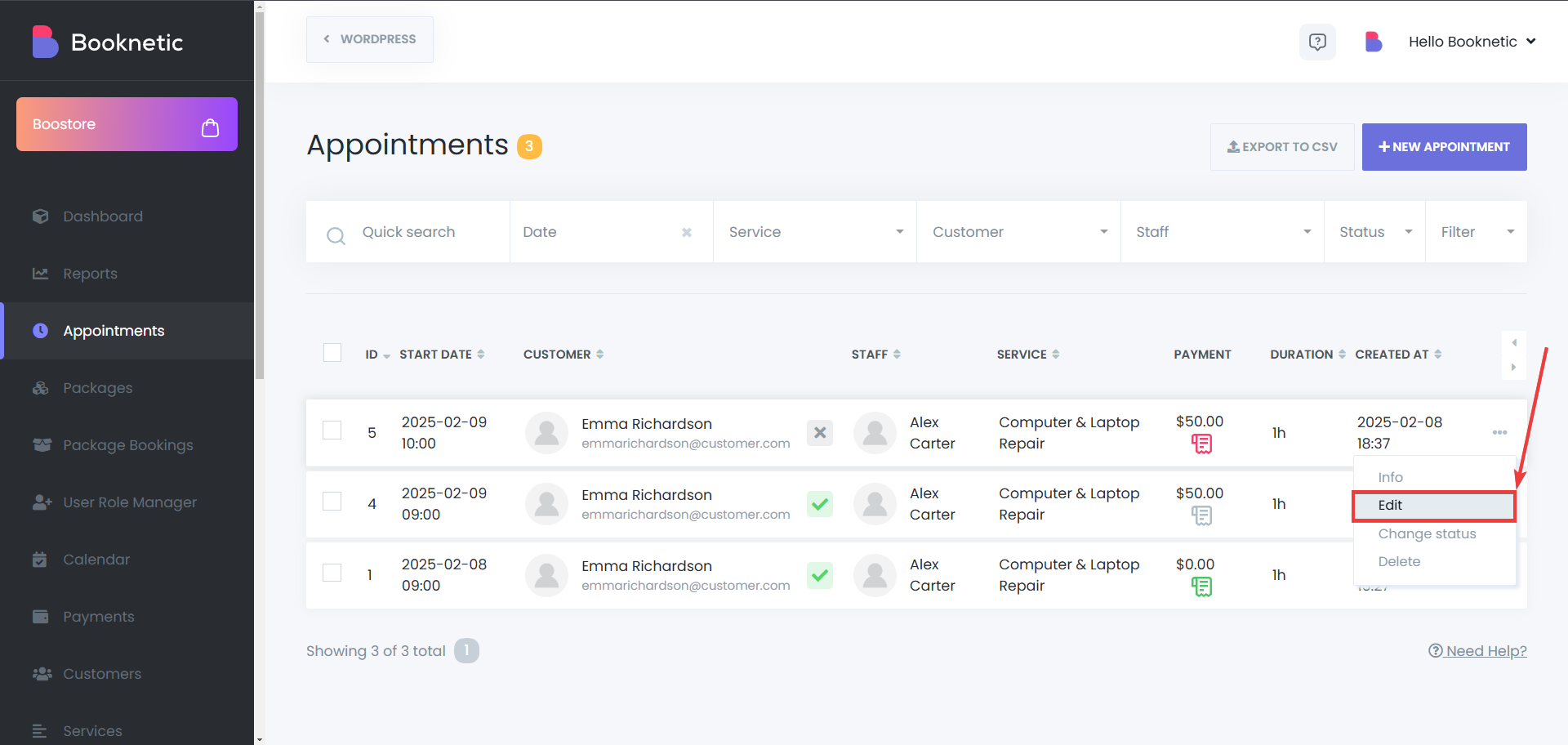Screen dimensions: 1568x745
Task: Click customer avatar in appointment 5 row
Action: pos(546,433)
